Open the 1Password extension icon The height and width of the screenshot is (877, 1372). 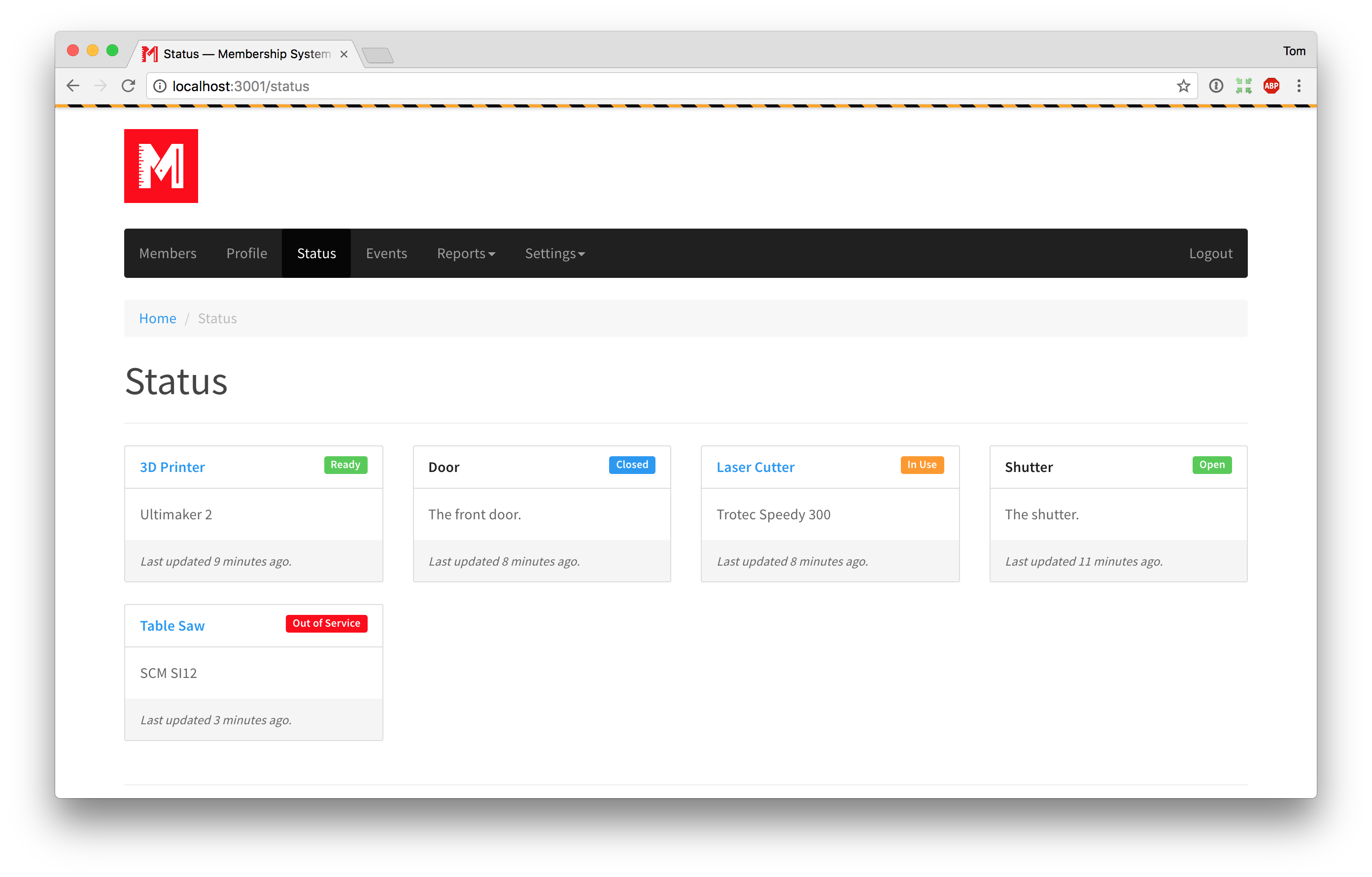[1216, 86]
